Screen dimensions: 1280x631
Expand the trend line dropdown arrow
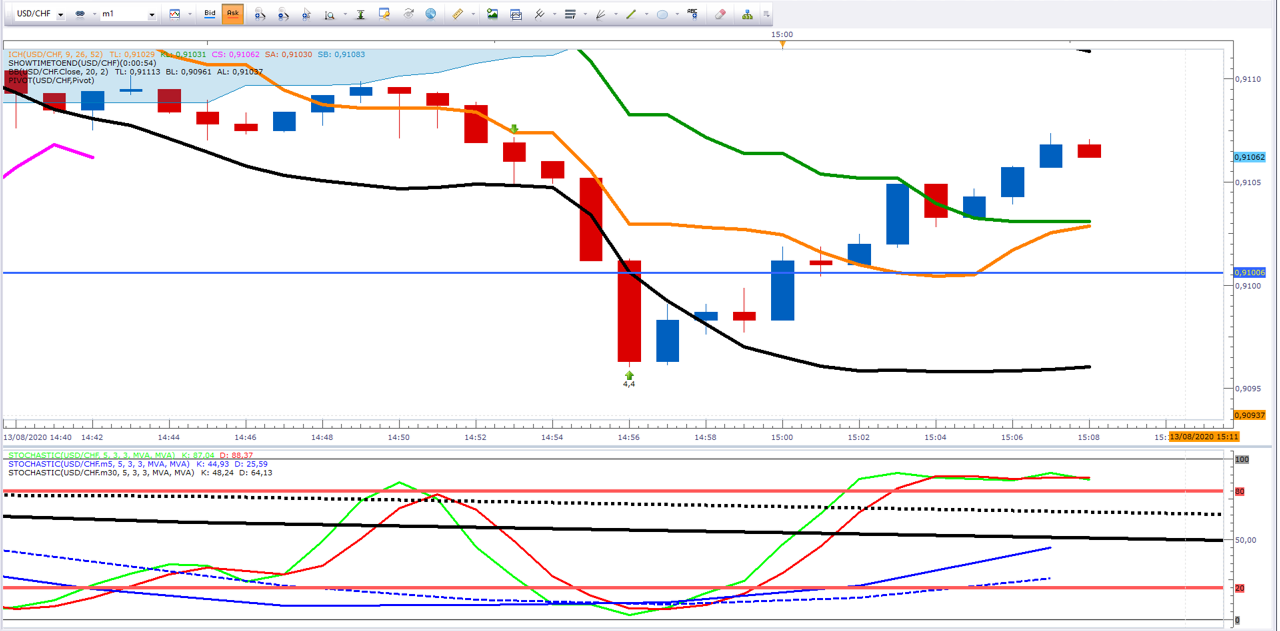(x=646, y=14)
